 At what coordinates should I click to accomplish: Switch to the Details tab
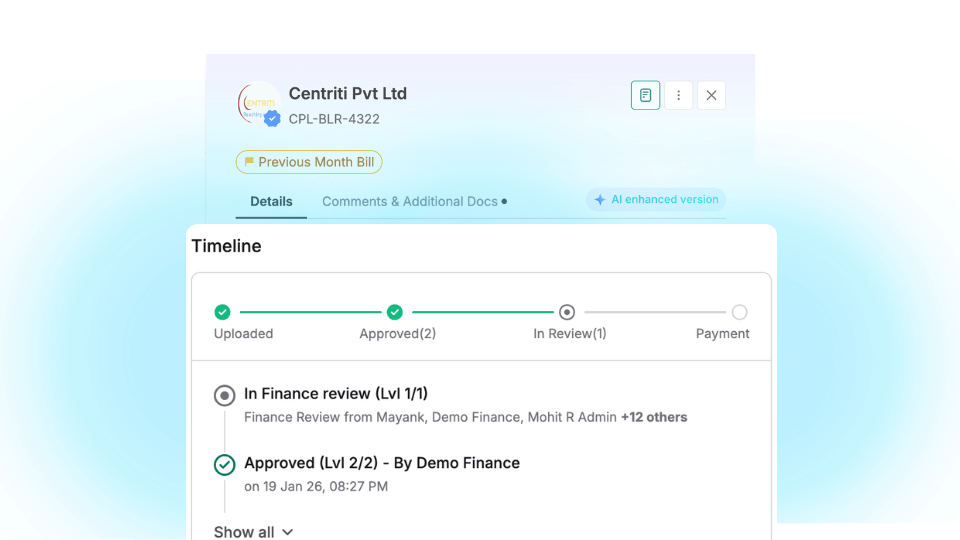click(271, 201)
